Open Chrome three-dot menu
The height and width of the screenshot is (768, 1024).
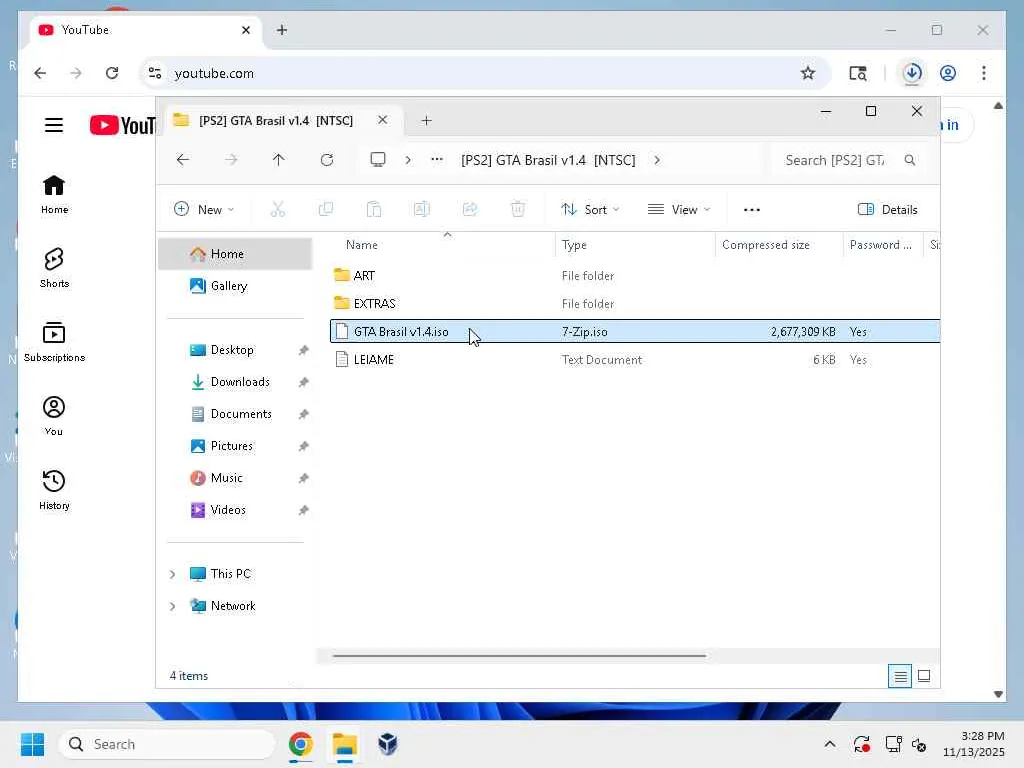coord(984,73)
